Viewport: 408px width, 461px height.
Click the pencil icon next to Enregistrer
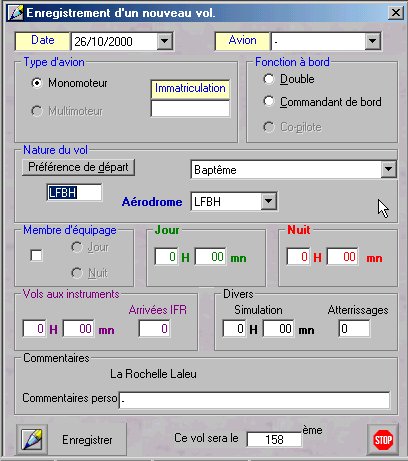click(32, 439)
